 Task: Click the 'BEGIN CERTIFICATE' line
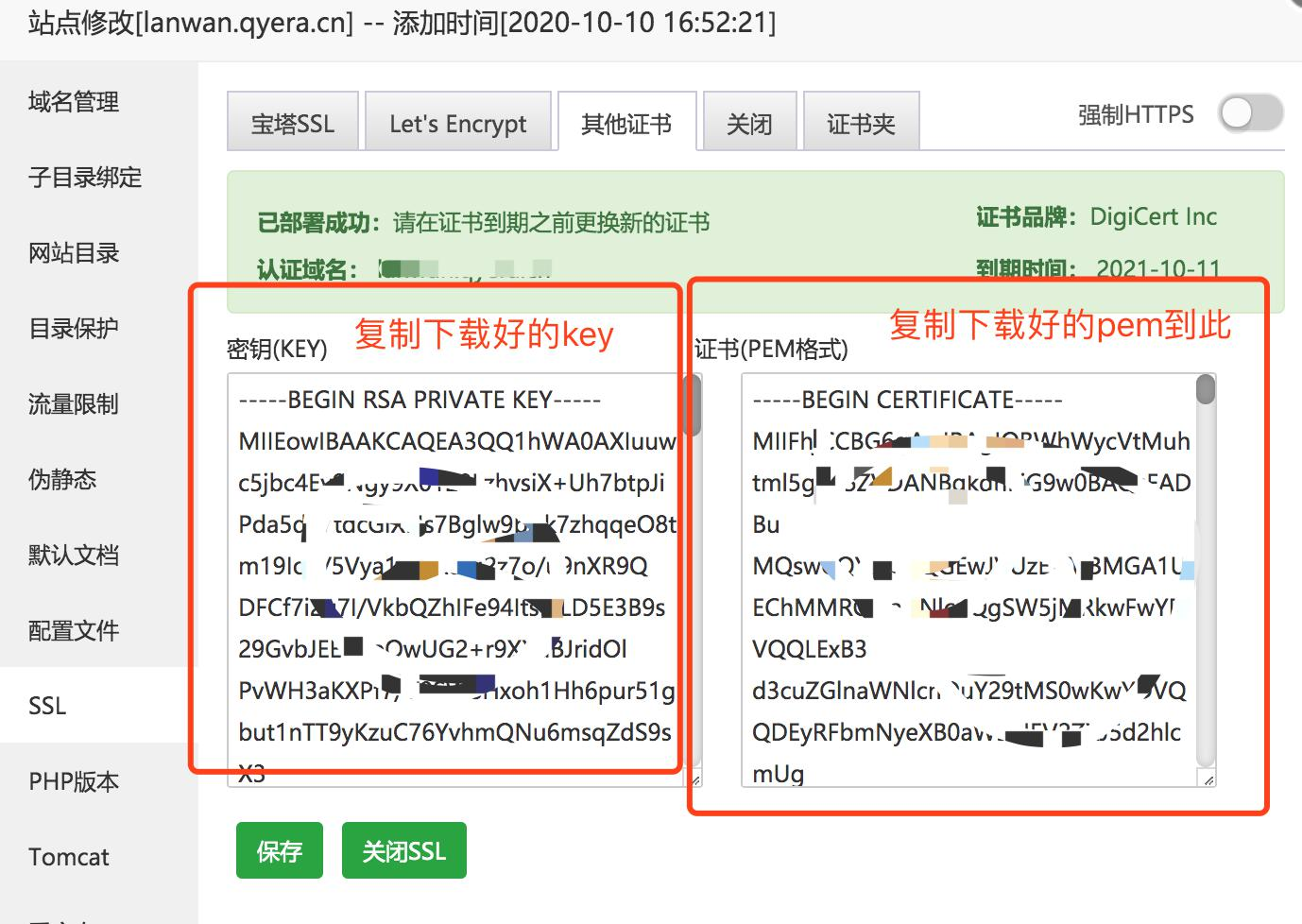coord(907,400)
